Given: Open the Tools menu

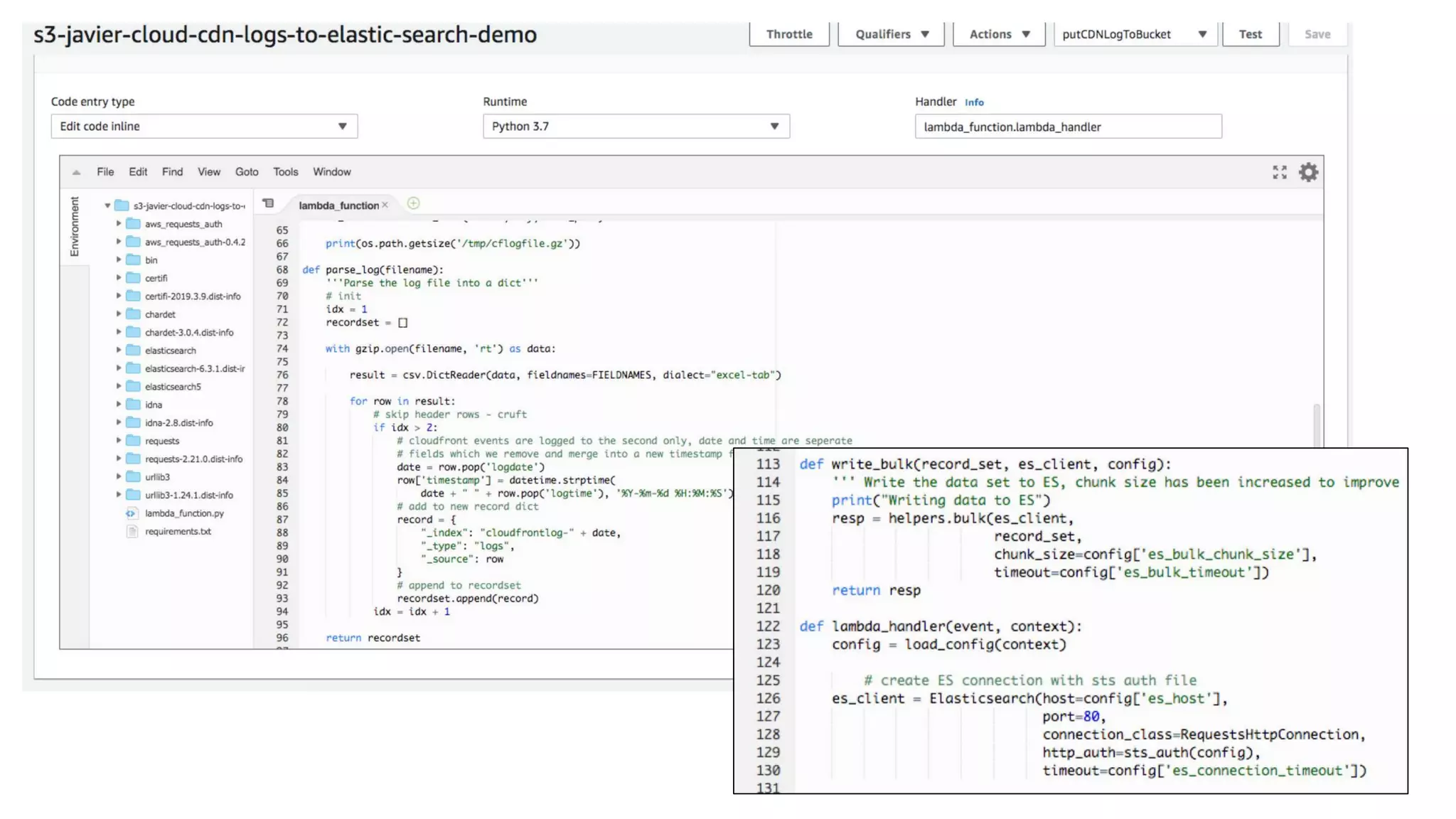Looking at the screenshot, I should pos(285,172).
